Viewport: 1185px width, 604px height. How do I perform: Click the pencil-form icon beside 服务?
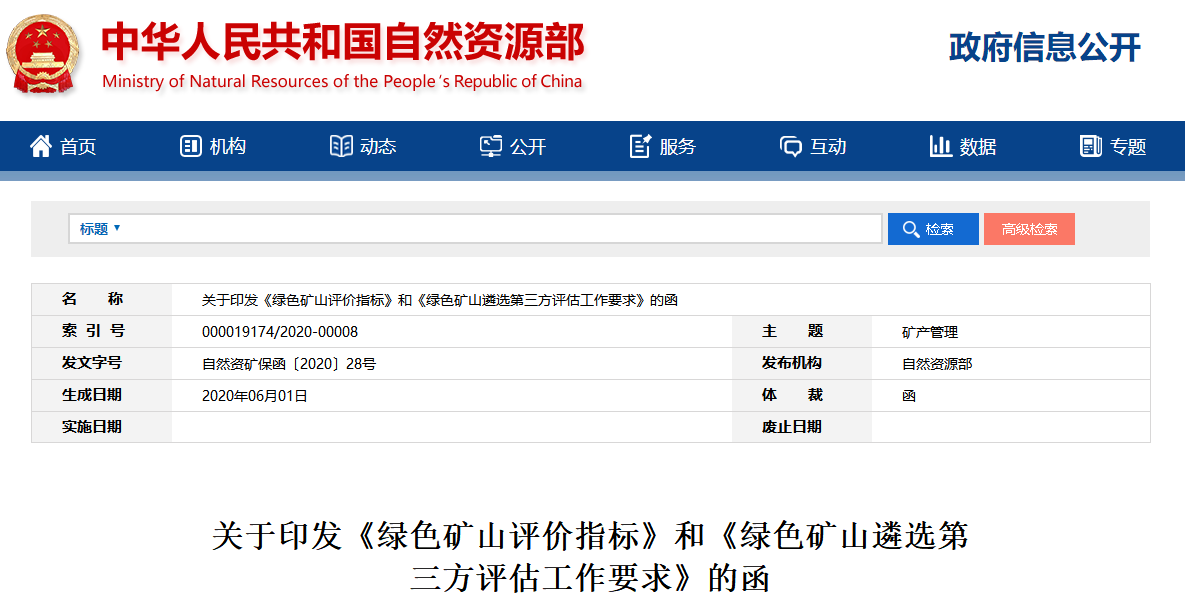tap(640, 147)
